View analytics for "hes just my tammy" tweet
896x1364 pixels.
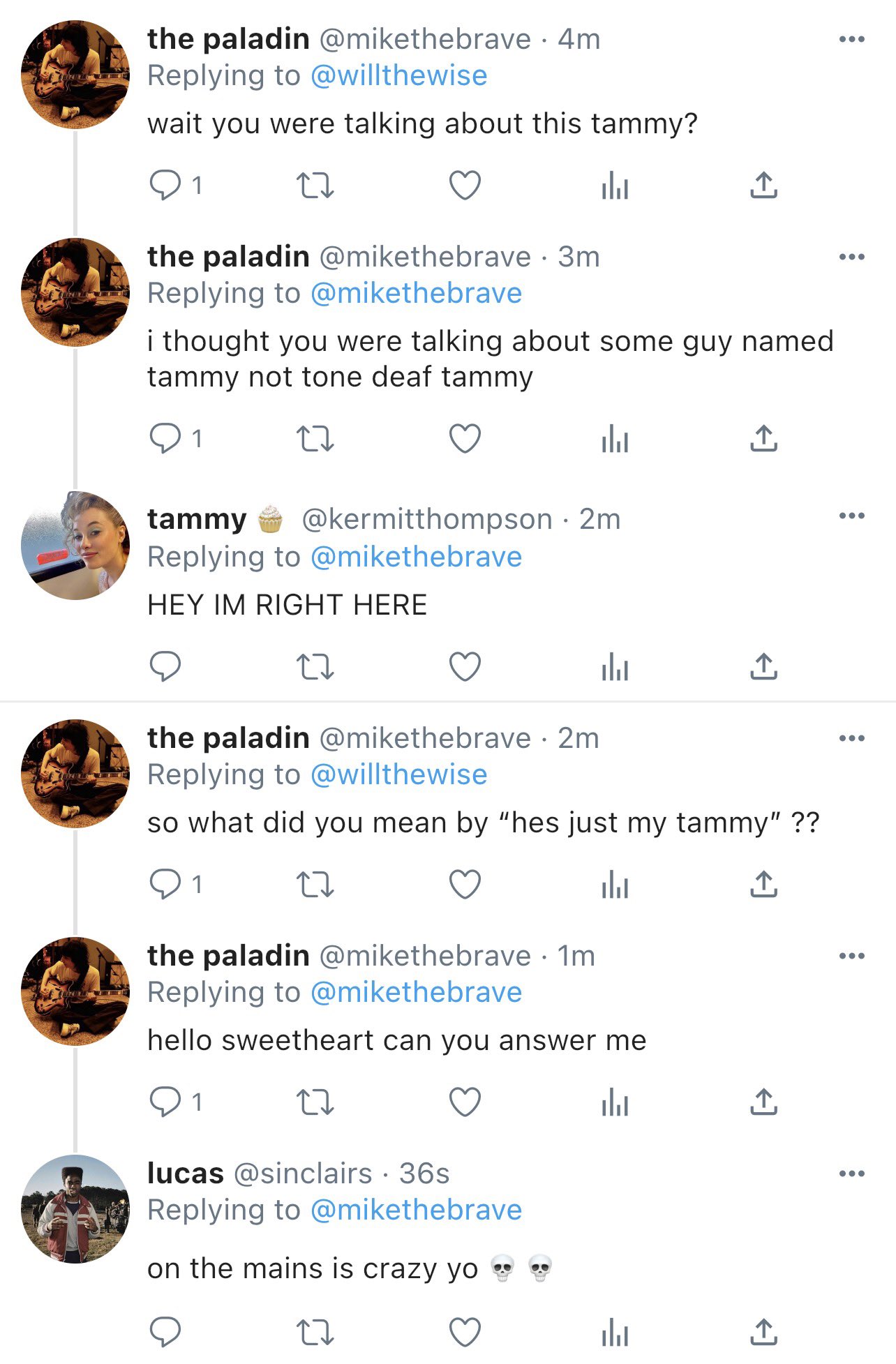(615, 885)
